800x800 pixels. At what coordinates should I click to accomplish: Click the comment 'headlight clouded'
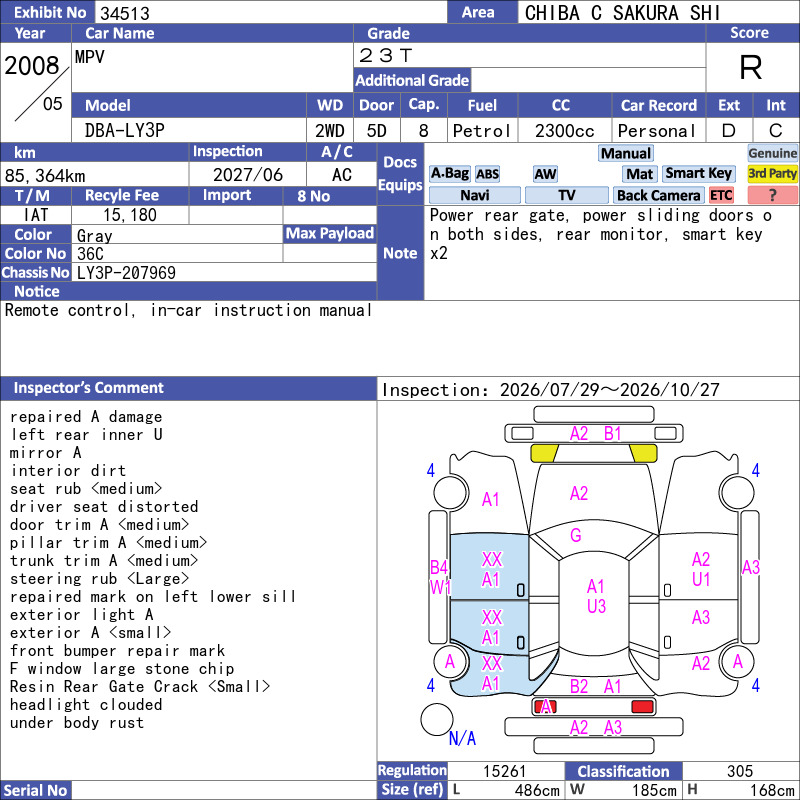click(x=86, y=705)
